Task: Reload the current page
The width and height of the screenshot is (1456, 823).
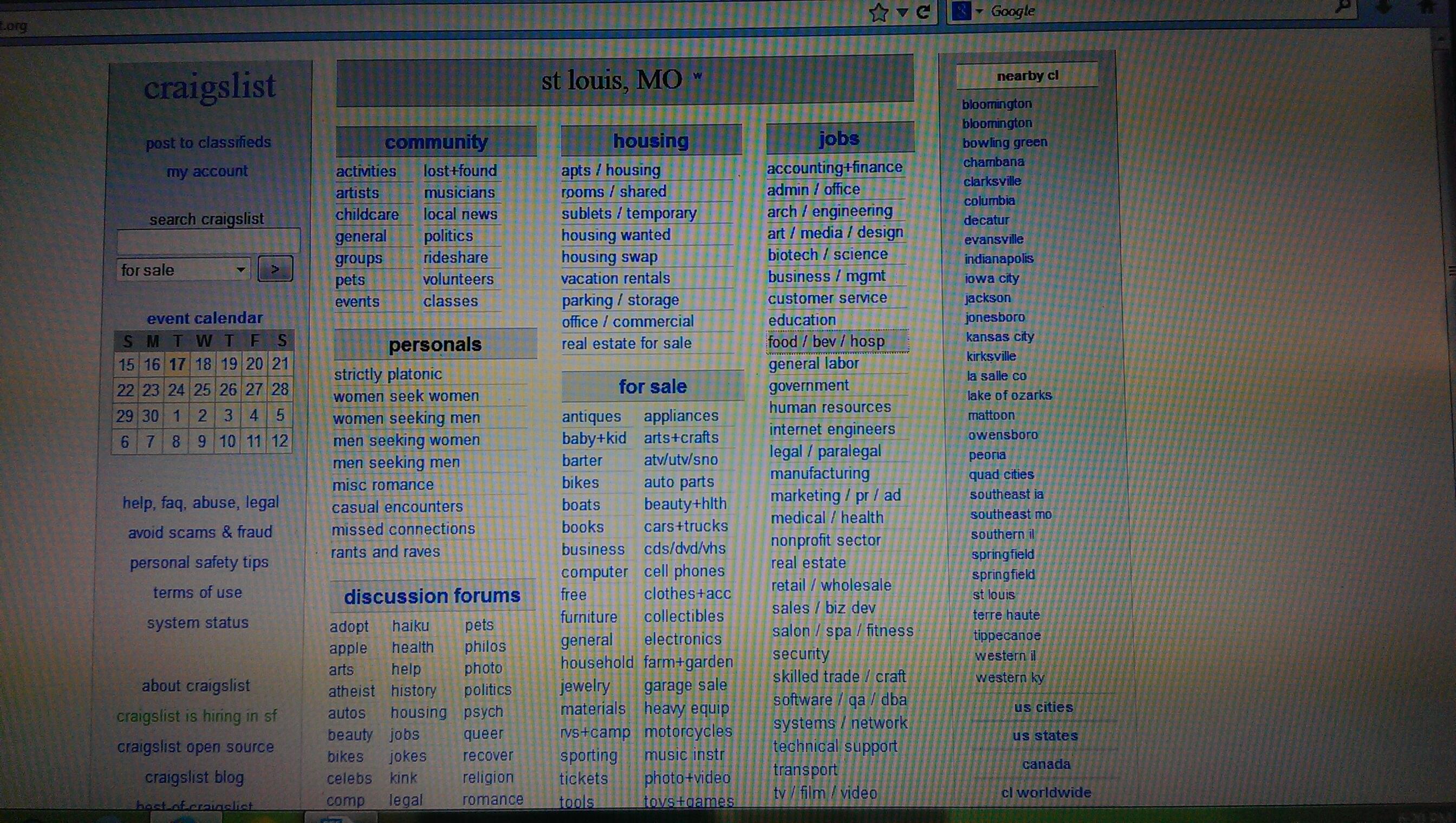Action: tap(924, 12)
